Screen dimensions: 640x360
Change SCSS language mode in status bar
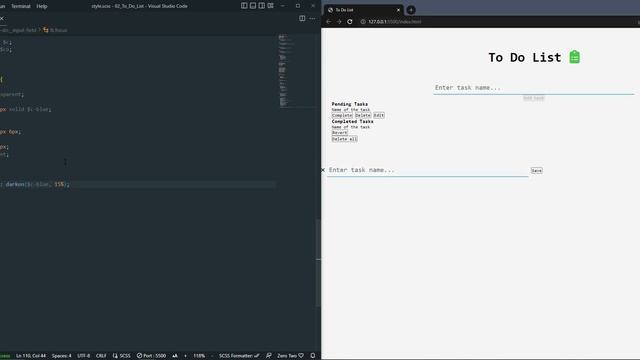click(122, 356)
